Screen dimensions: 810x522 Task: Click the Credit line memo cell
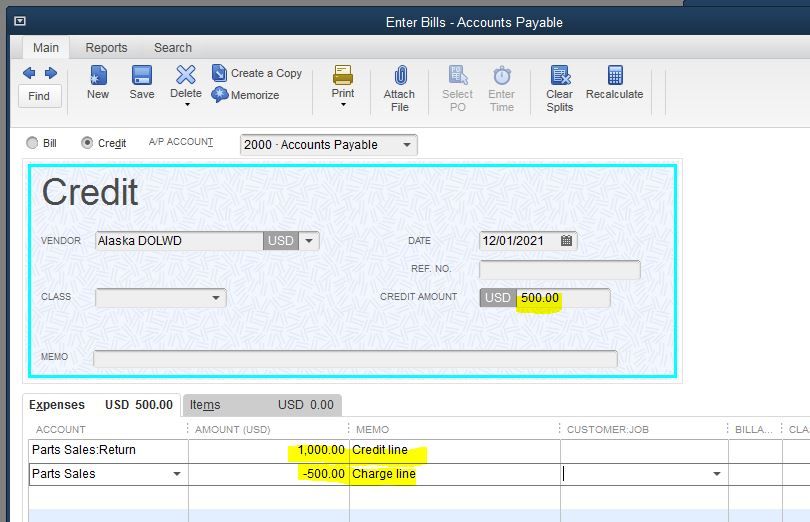455,450
